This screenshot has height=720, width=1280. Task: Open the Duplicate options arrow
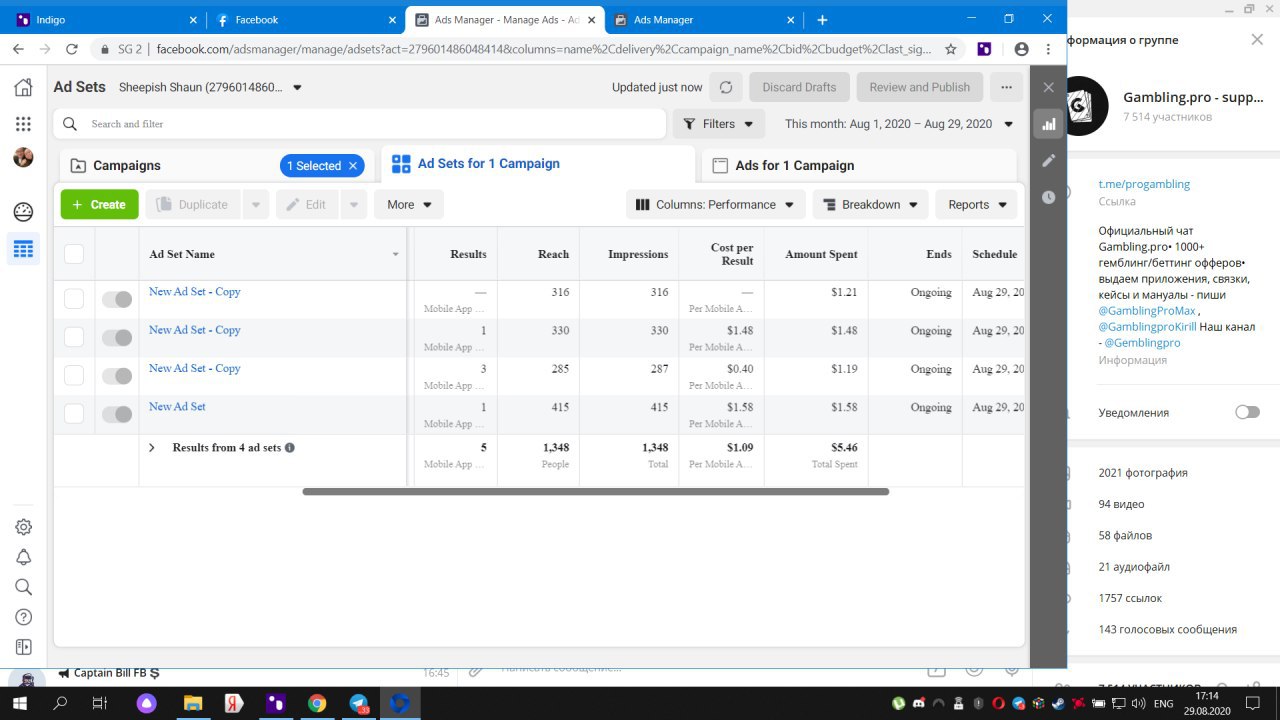point(256,204)
